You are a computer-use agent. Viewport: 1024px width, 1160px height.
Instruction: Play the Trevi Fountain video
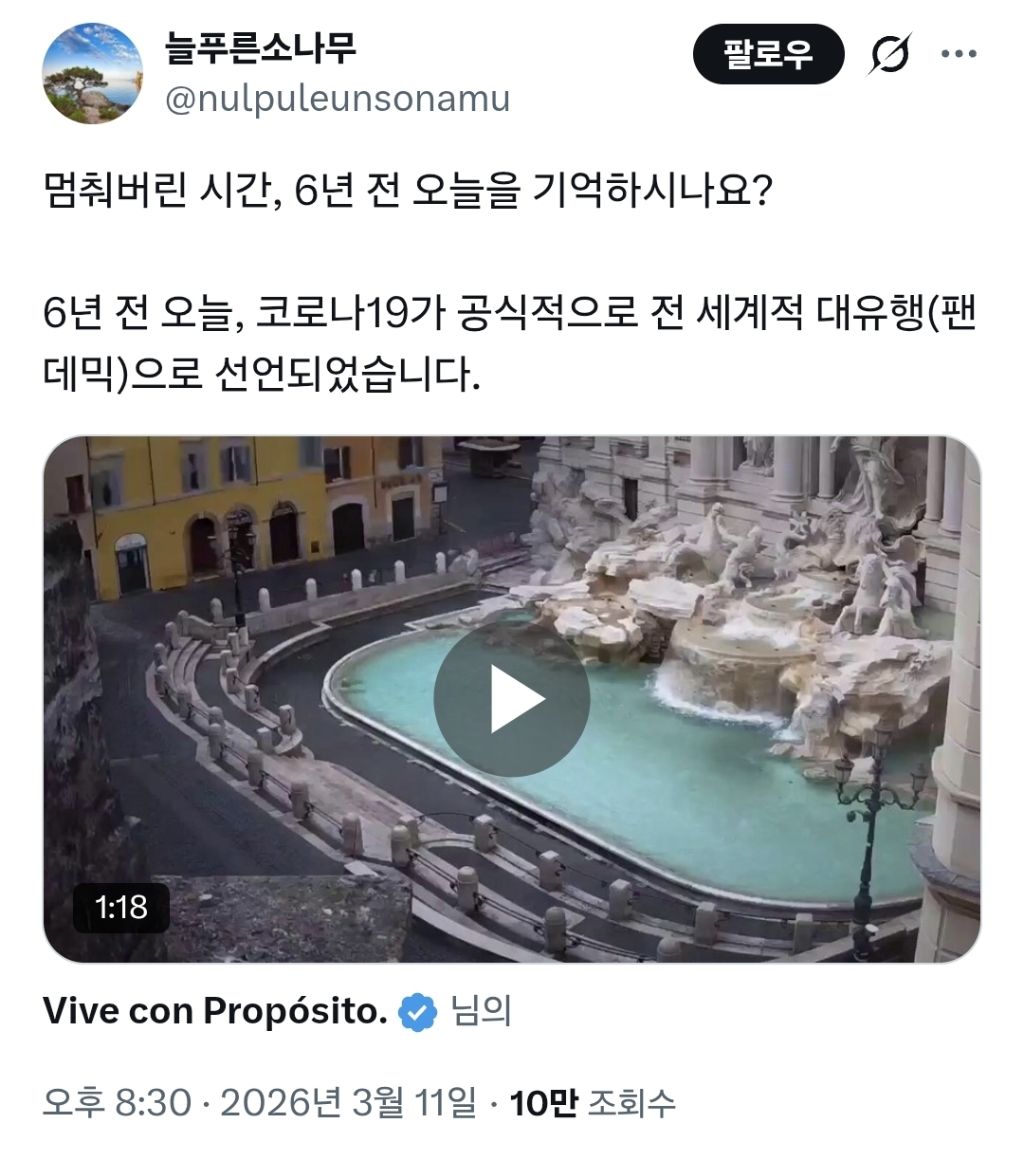point(511,698)
